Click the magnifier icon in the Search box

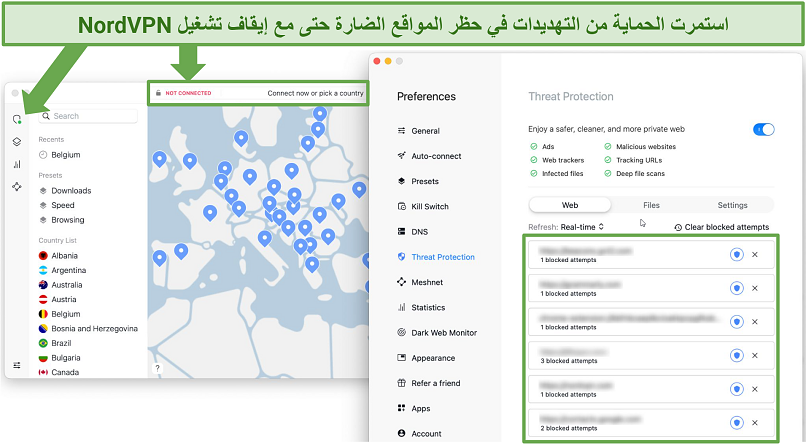coord(46,116)
